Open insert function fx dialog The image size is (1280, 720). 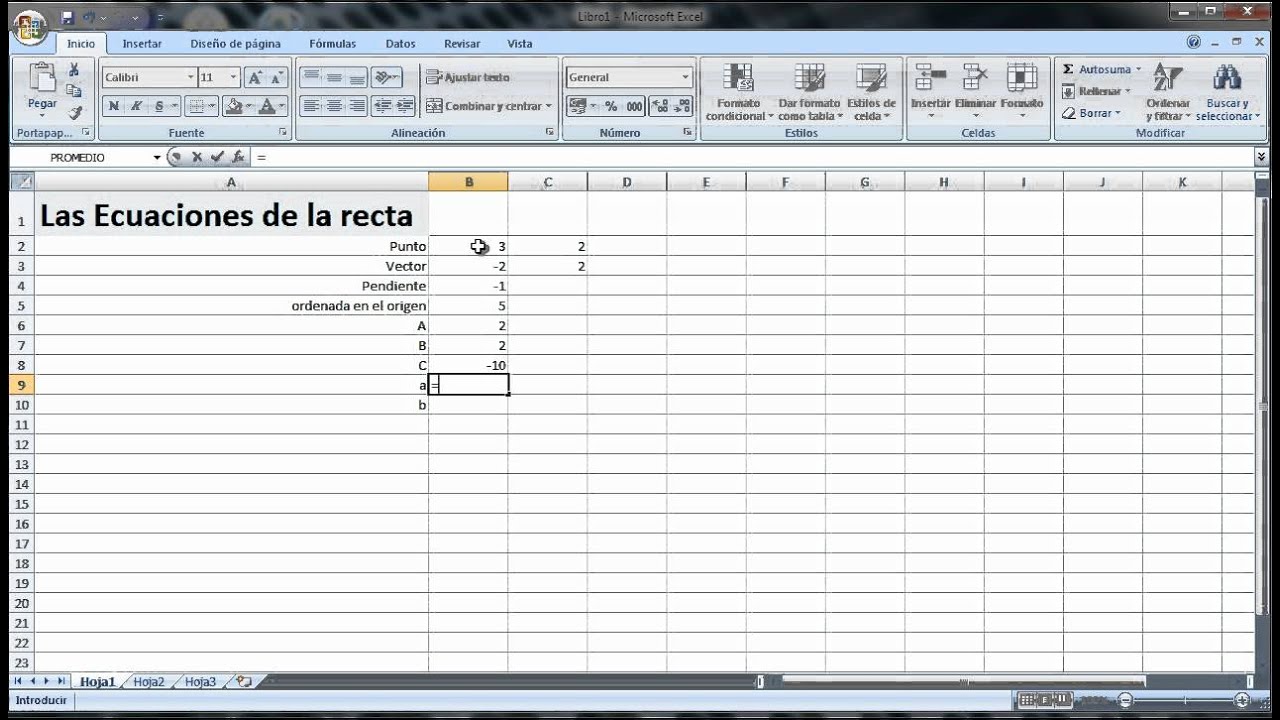tap(238, 157)
